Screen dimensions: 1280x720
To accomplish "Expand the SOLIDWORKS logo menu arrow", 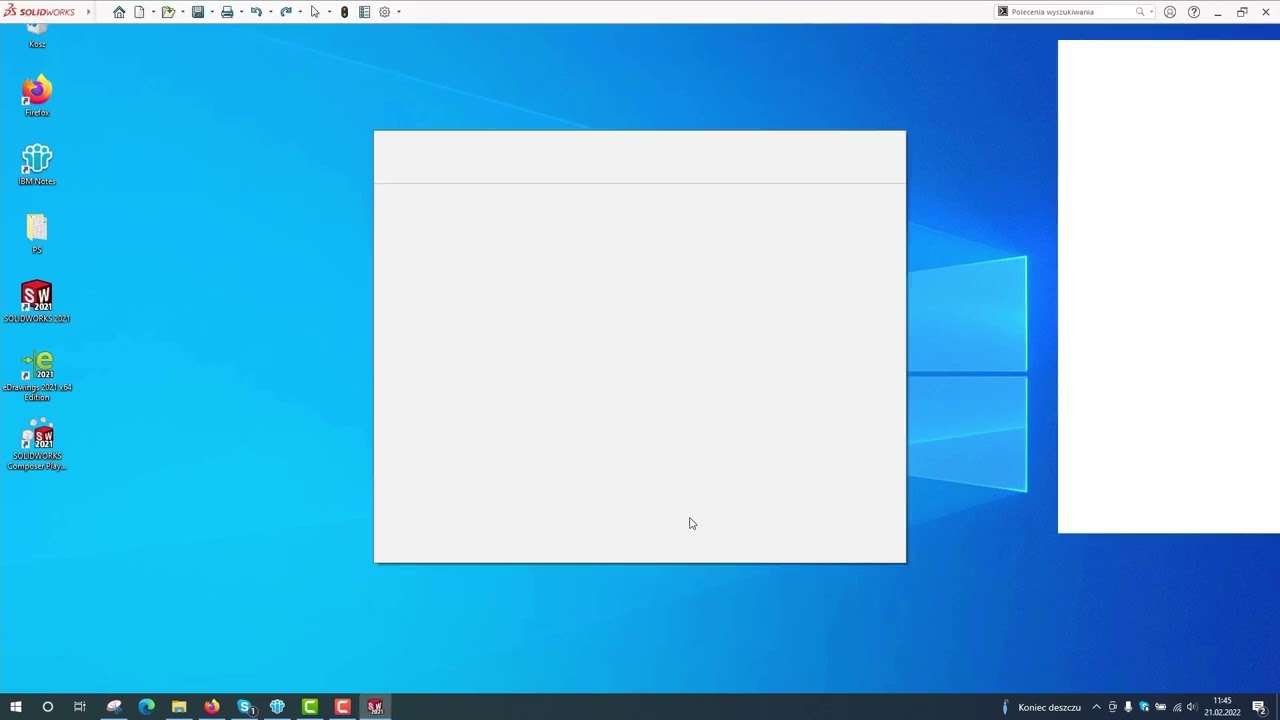I will click(x=89, y=12).
